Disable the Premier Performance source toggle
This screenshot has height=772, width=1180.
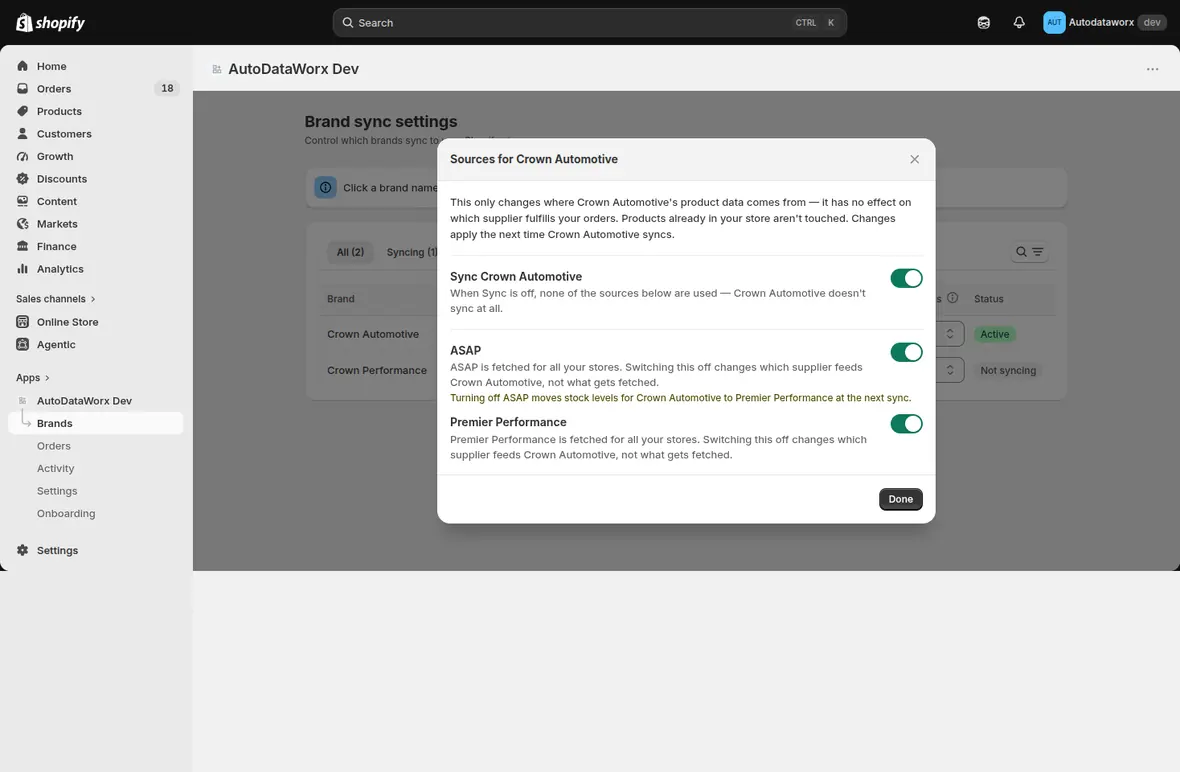[906, 424]
